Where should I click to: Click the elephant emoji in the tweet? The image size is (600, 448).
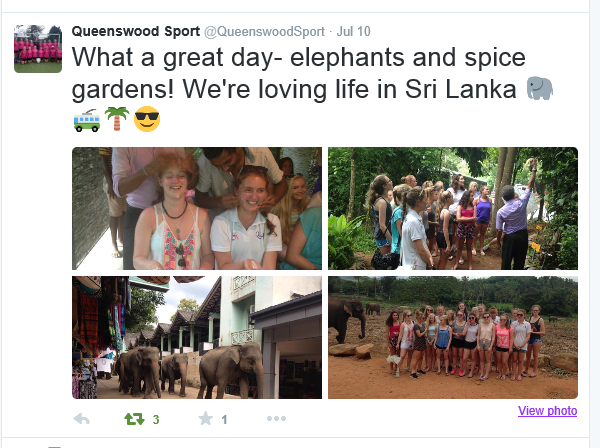540,88
